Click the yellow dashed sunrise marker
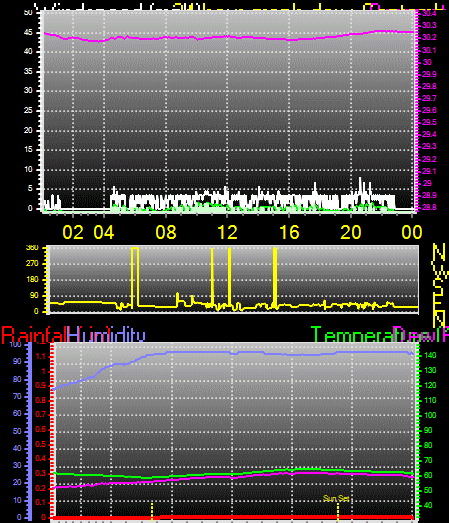This screenshot has width=449, height=523. point(152,511)
